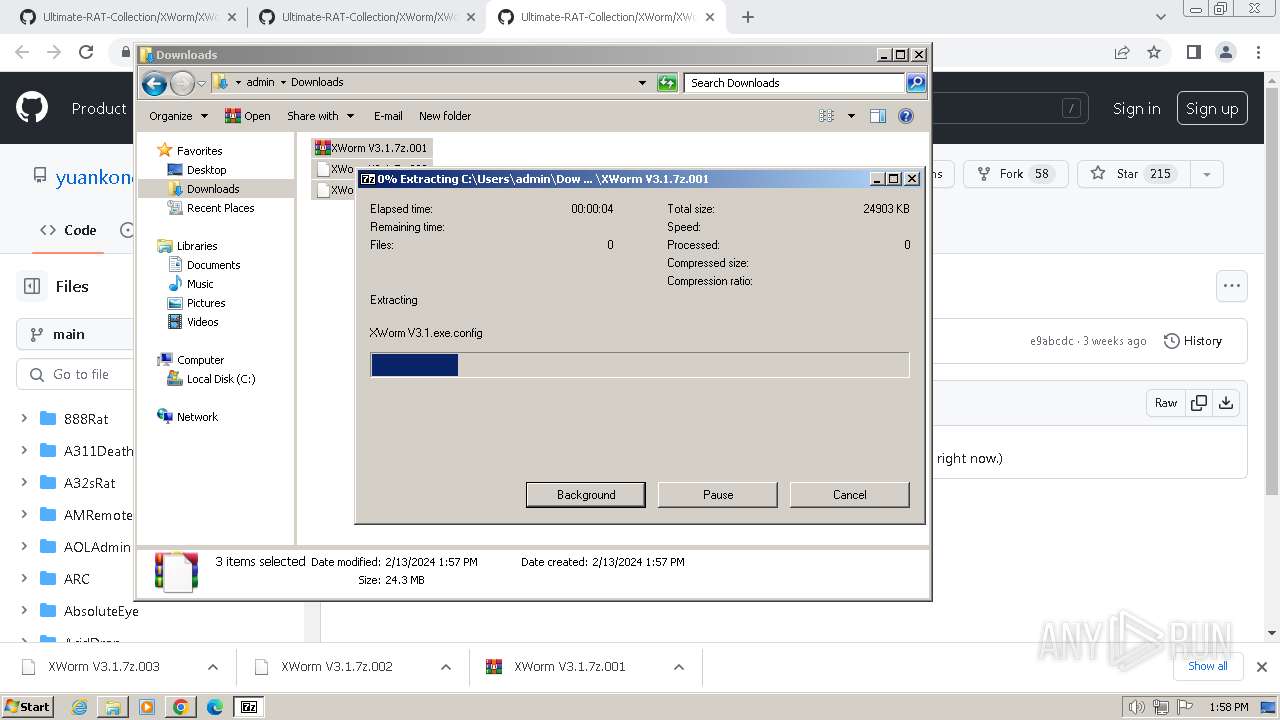
Task: Focus the Go to file search box
Action: [x=75, y=374]
